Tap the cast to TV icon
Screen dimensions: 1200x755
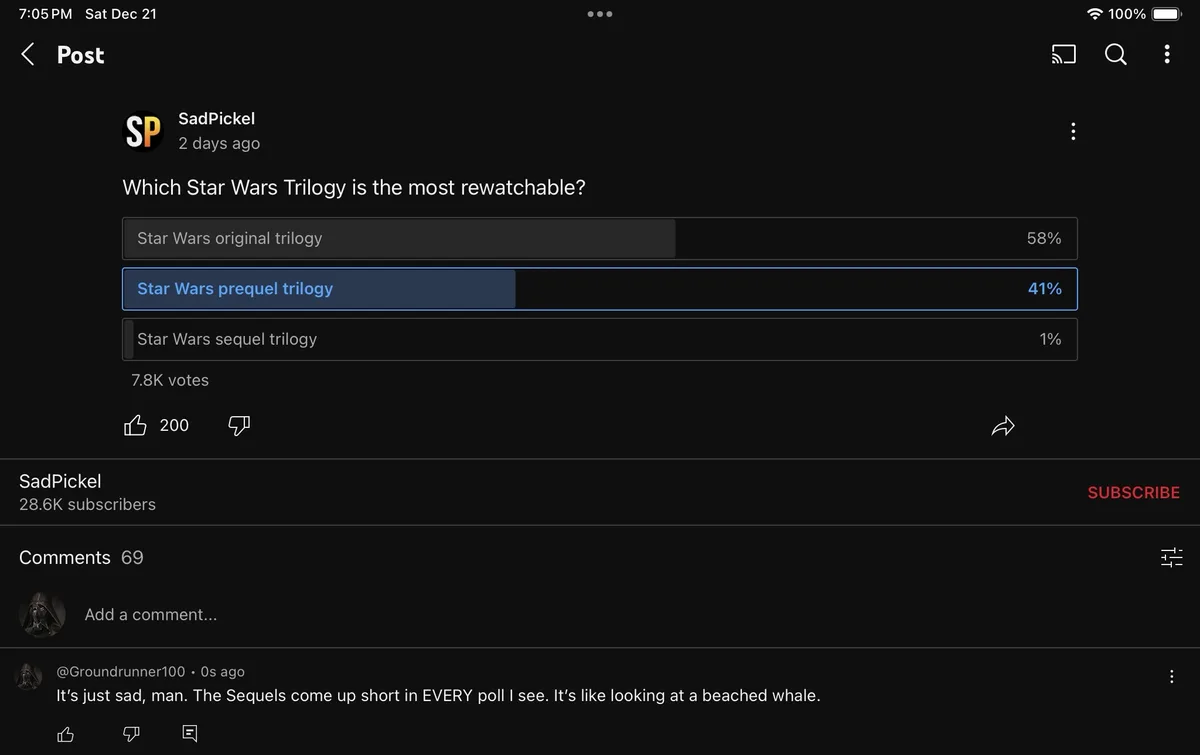tap(1063, 55)
